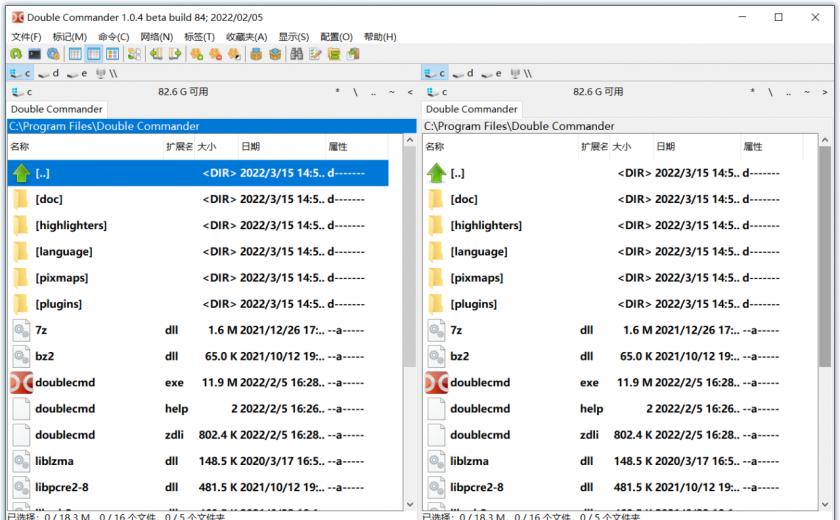Click left panel \ root directory button
This screenshot has height=520, width=840.
coord(355,92)
